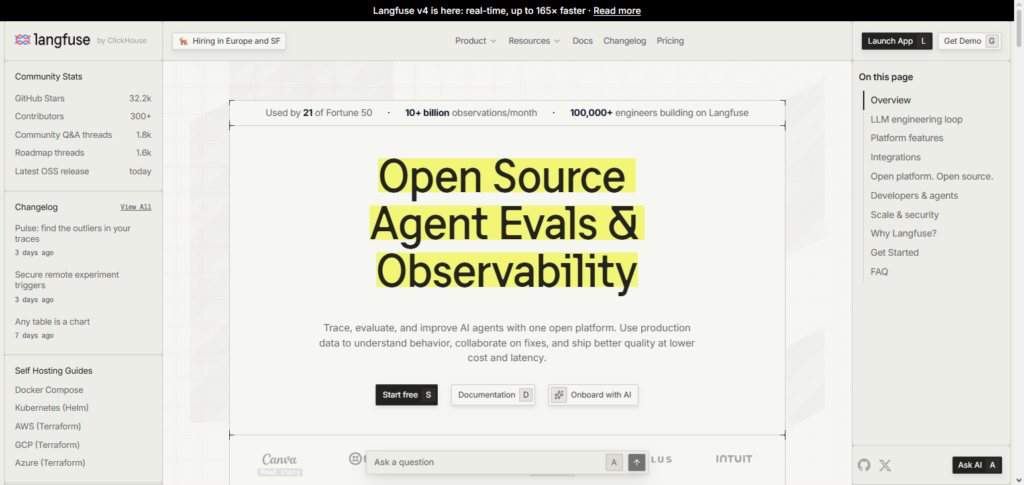The image size is (1024, 485).
Task: Jump to Integrations section
Action: coord(895,157)
